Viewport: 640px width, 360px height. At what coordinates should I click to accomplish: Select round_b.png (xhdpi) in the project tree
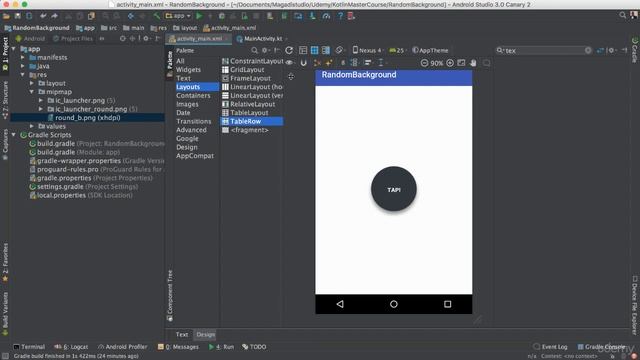[87, 118]
